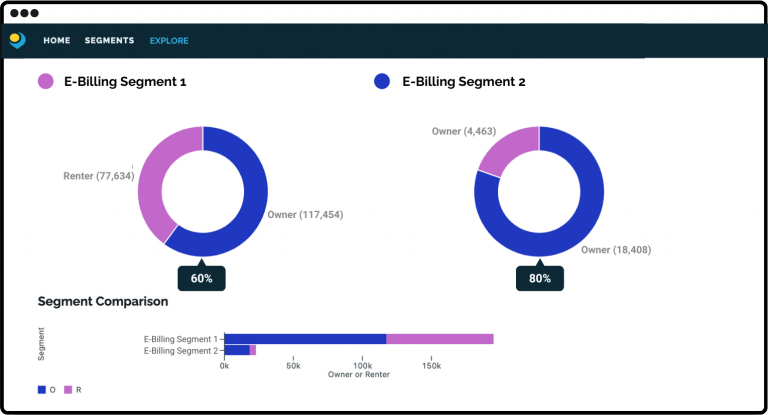Click the purple E-Billing Segment 1 circle
768x415 pixels.
[46, 82]
